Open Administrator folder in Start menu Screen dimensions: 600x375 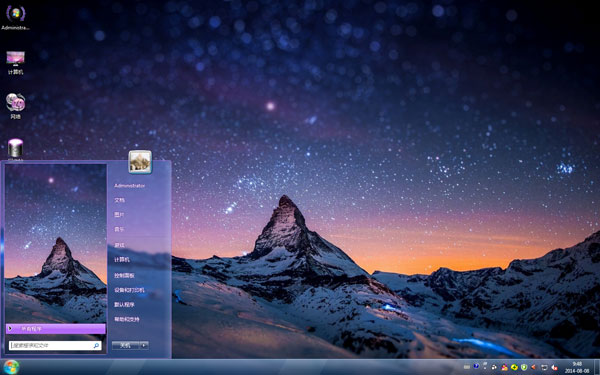(129, 186)
